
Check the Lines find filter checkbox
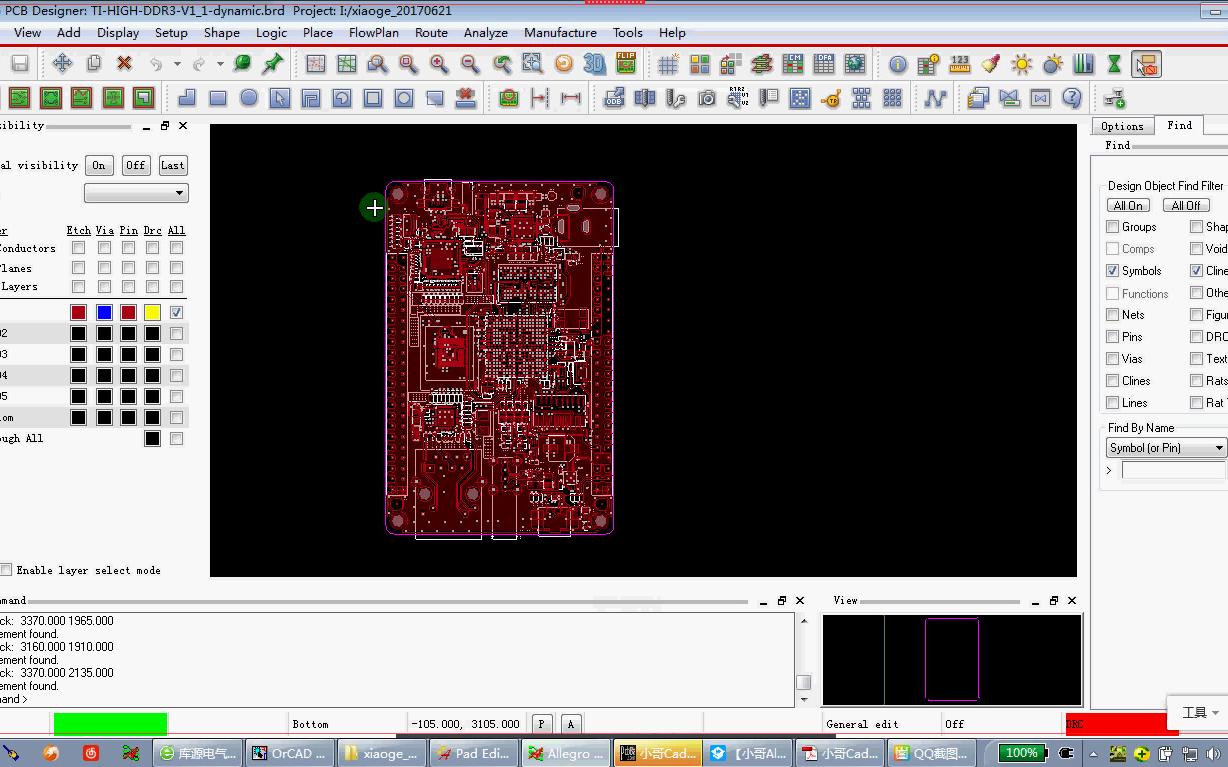pyautogui.click(x=1112, y=403)
